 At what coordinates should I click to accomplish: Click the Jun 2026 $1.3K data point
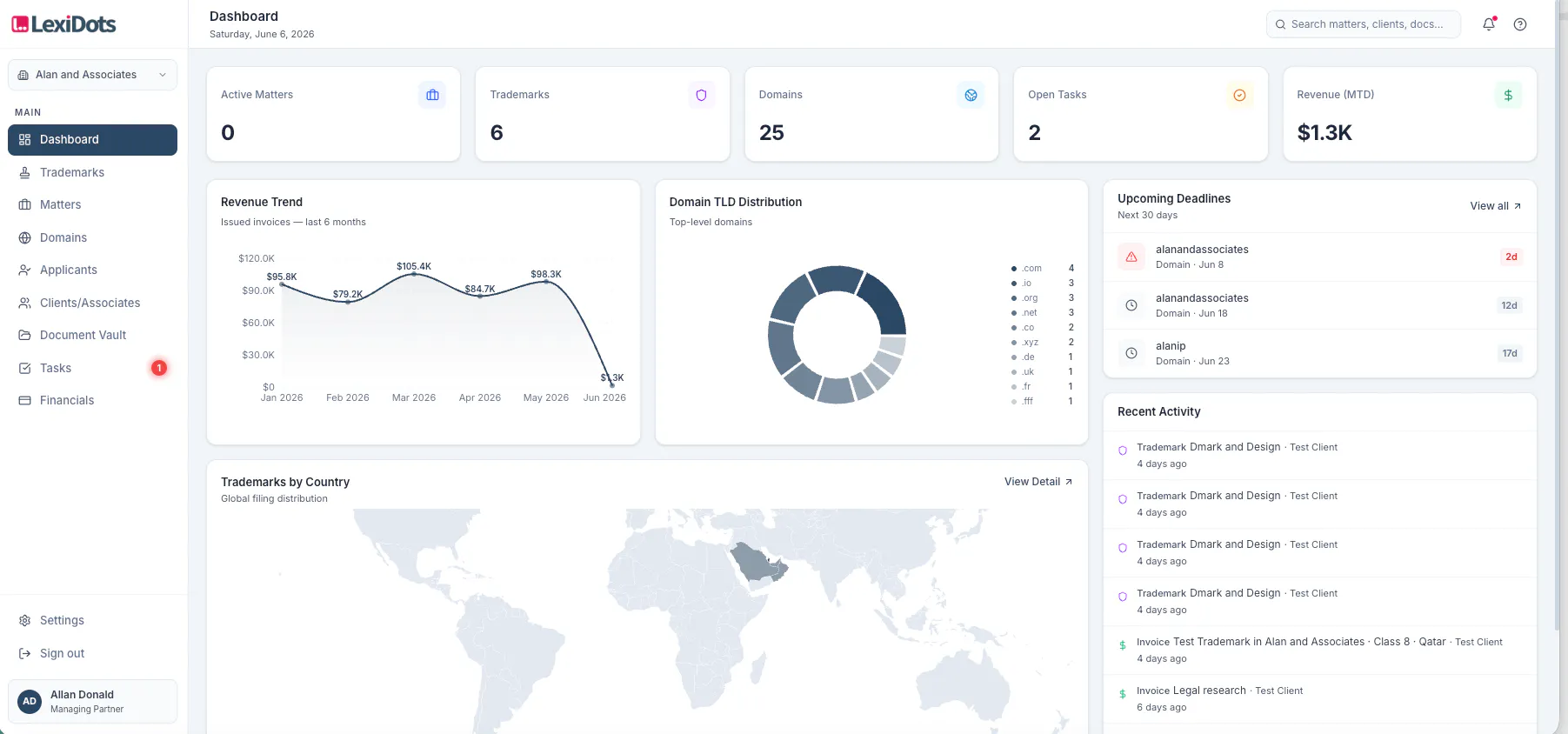coord(612,384)
